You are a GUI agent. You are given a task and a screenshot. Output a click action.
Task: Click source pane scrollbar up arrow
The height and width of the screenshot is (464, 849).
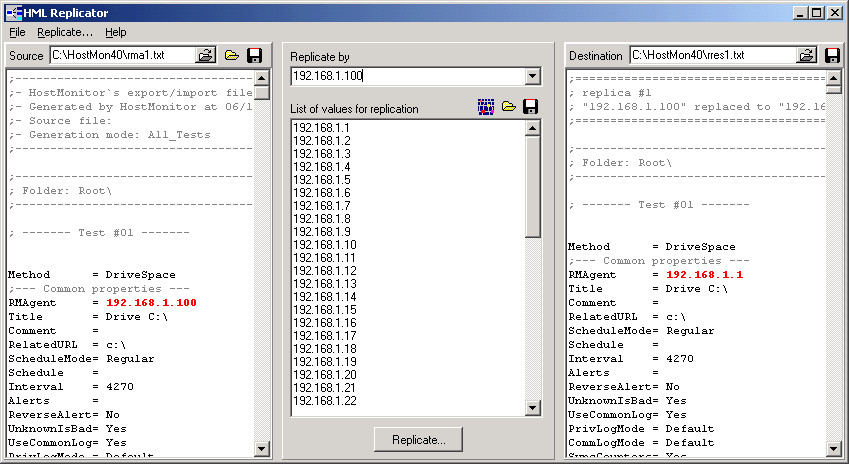click(x=262, y=79)
